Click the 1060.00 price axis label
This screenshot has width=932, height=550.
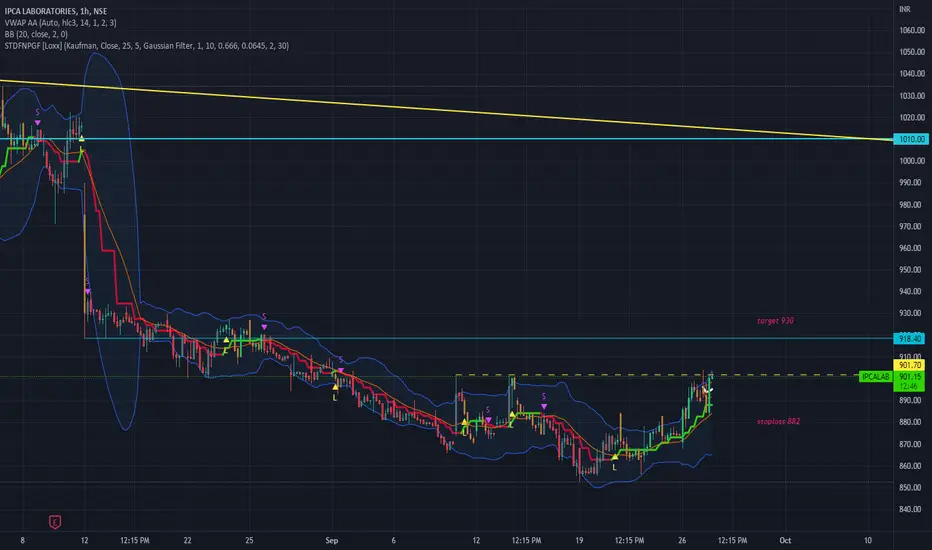(x=912, y=30)
